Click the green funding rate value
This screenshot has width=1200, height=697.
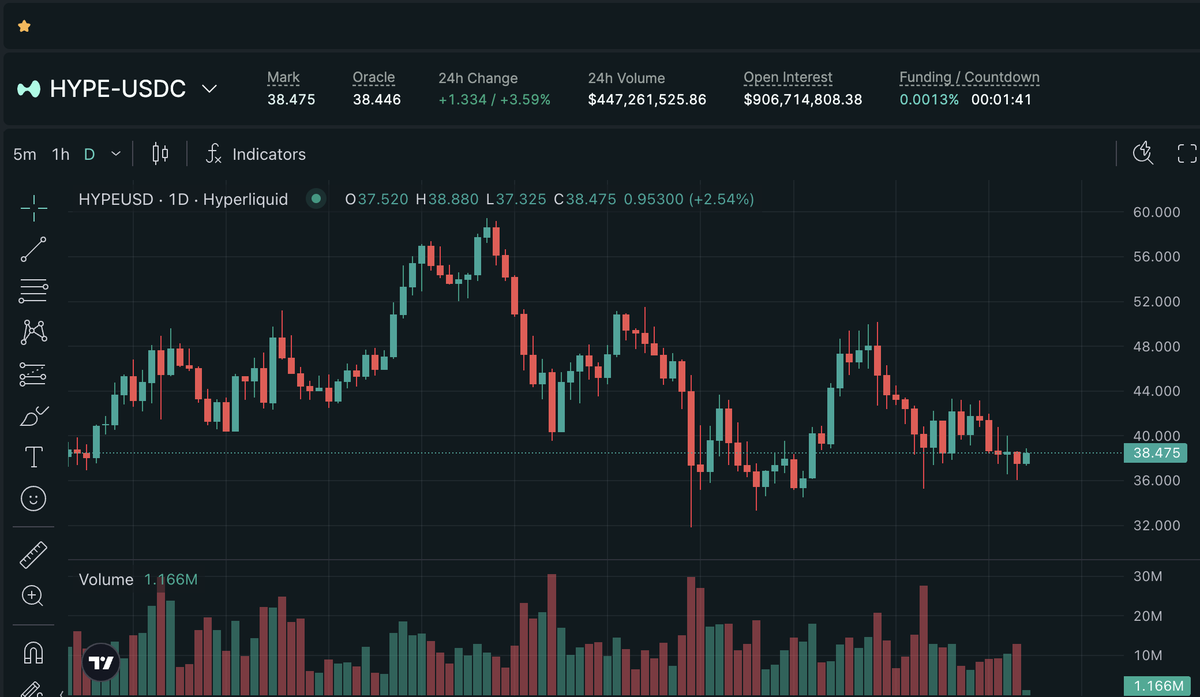929,99
